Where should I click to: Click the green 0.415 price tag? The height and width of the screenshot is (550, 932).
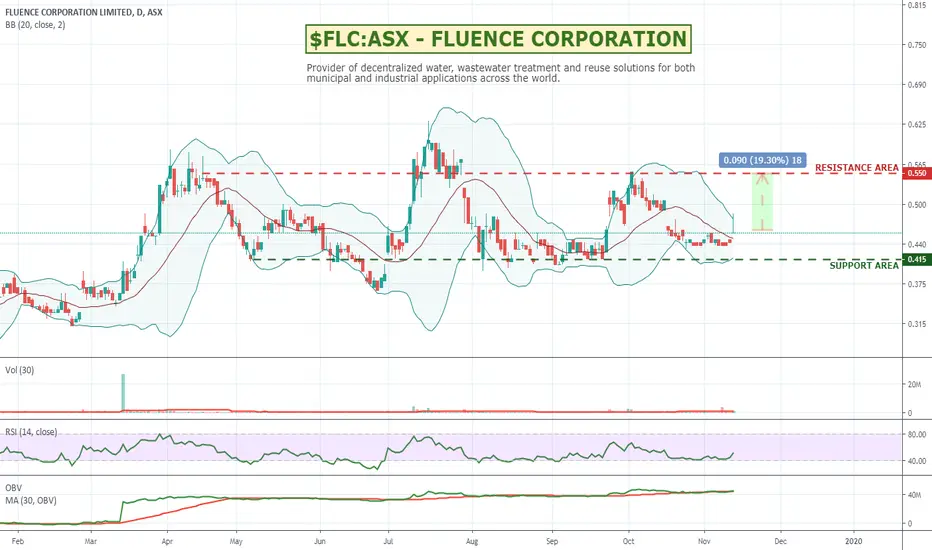point(917,259)
